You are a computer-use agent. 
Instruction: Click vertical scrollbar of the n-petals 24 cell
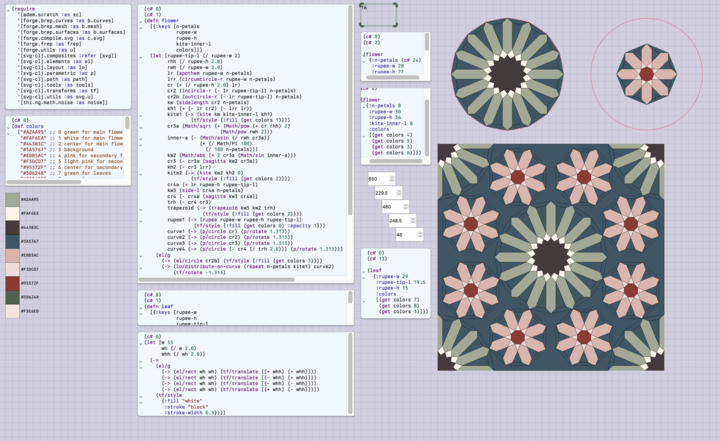[x=427, y=42]
